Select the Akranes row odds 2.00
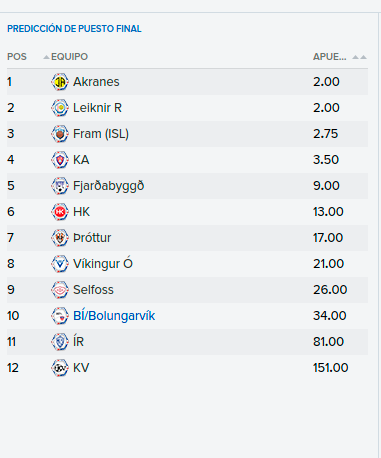The width and height of the screenshot is (381, 458). click(326, 82)
